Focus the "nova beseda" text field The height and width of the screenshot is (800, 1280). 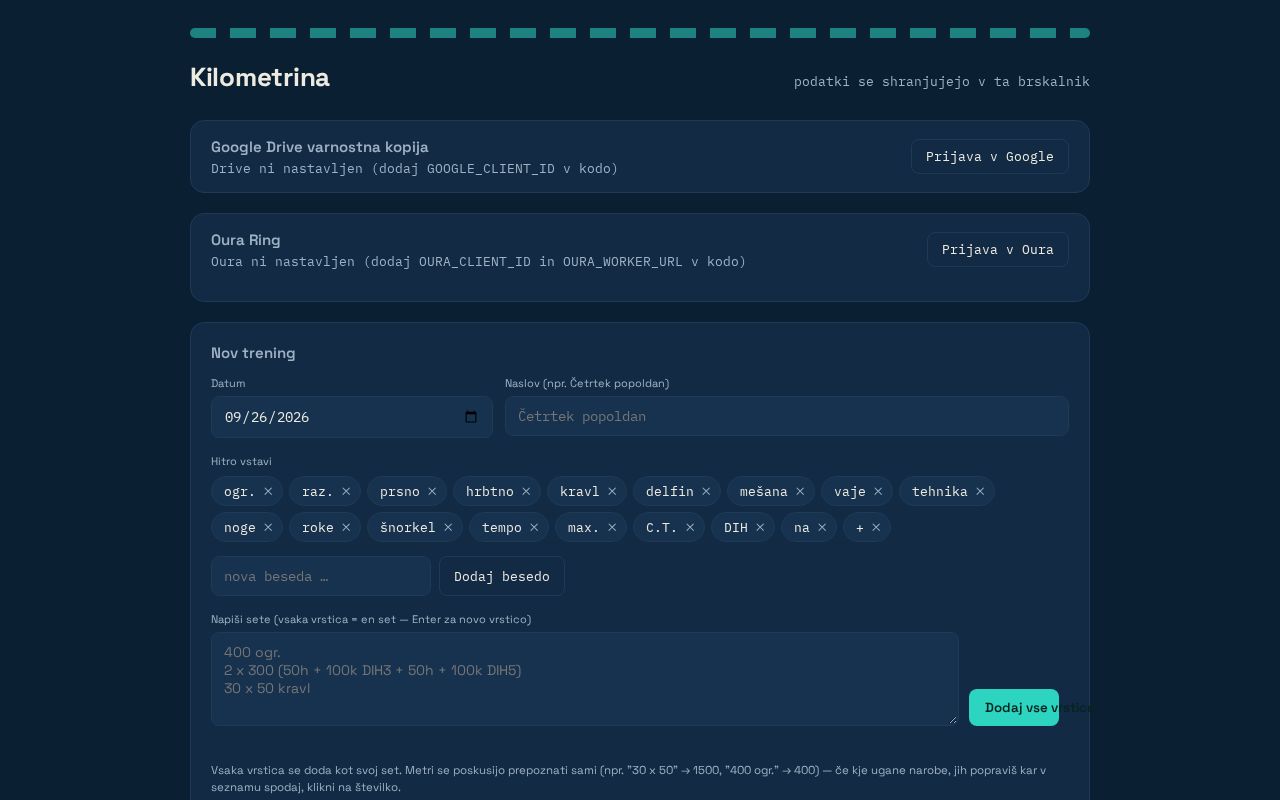321,576
